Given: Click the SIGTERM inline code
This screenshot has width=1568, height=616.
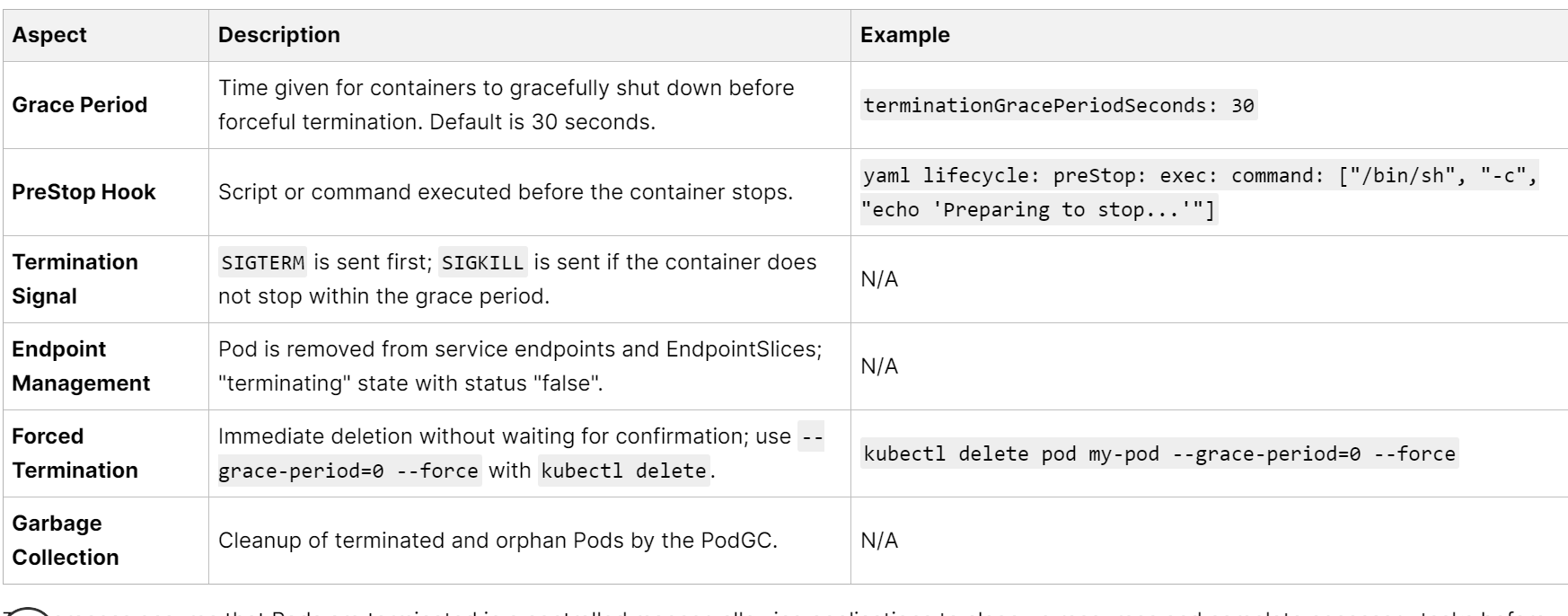Looking at the screenshot, I should tap(263, 262).
